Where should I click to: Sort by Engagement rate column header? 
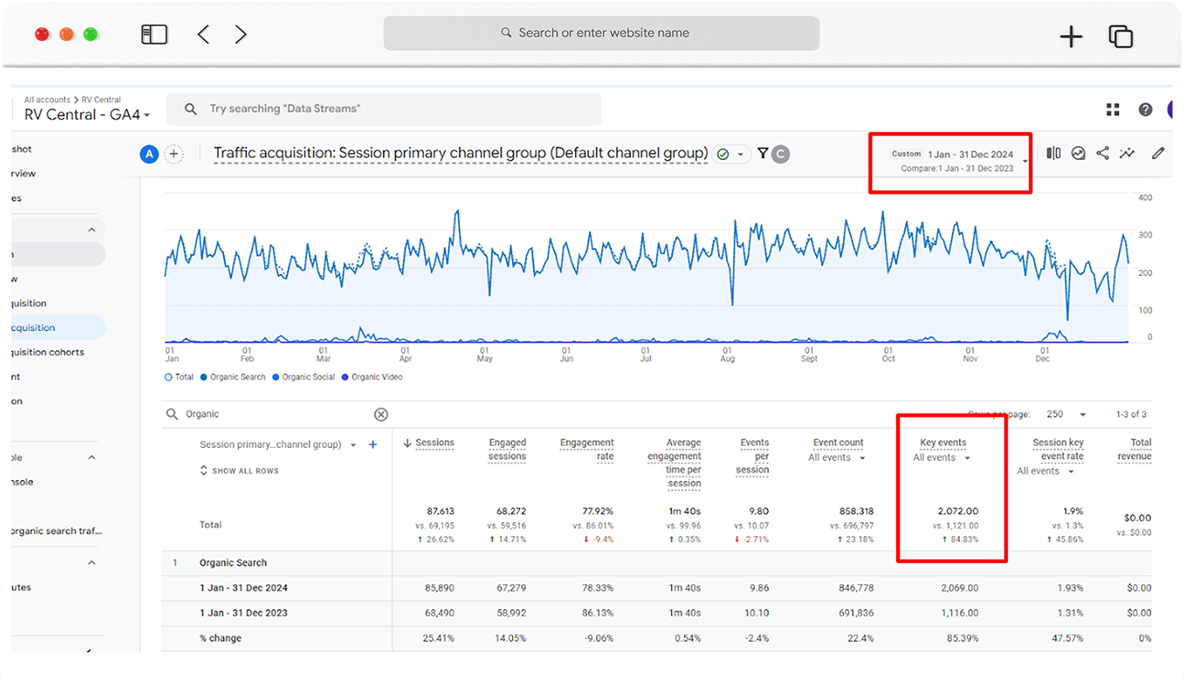pos(587,449)
